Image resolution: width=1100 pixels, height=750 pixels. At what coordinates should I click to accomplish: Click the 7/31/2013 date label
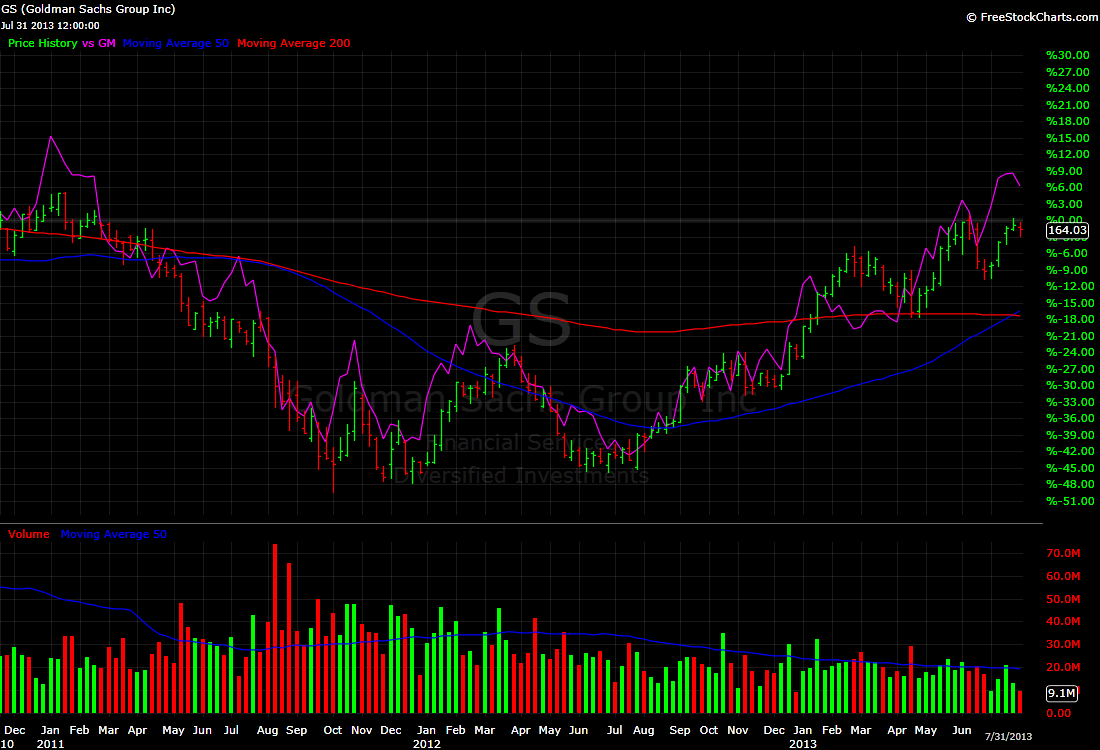tap(1008, 736)
